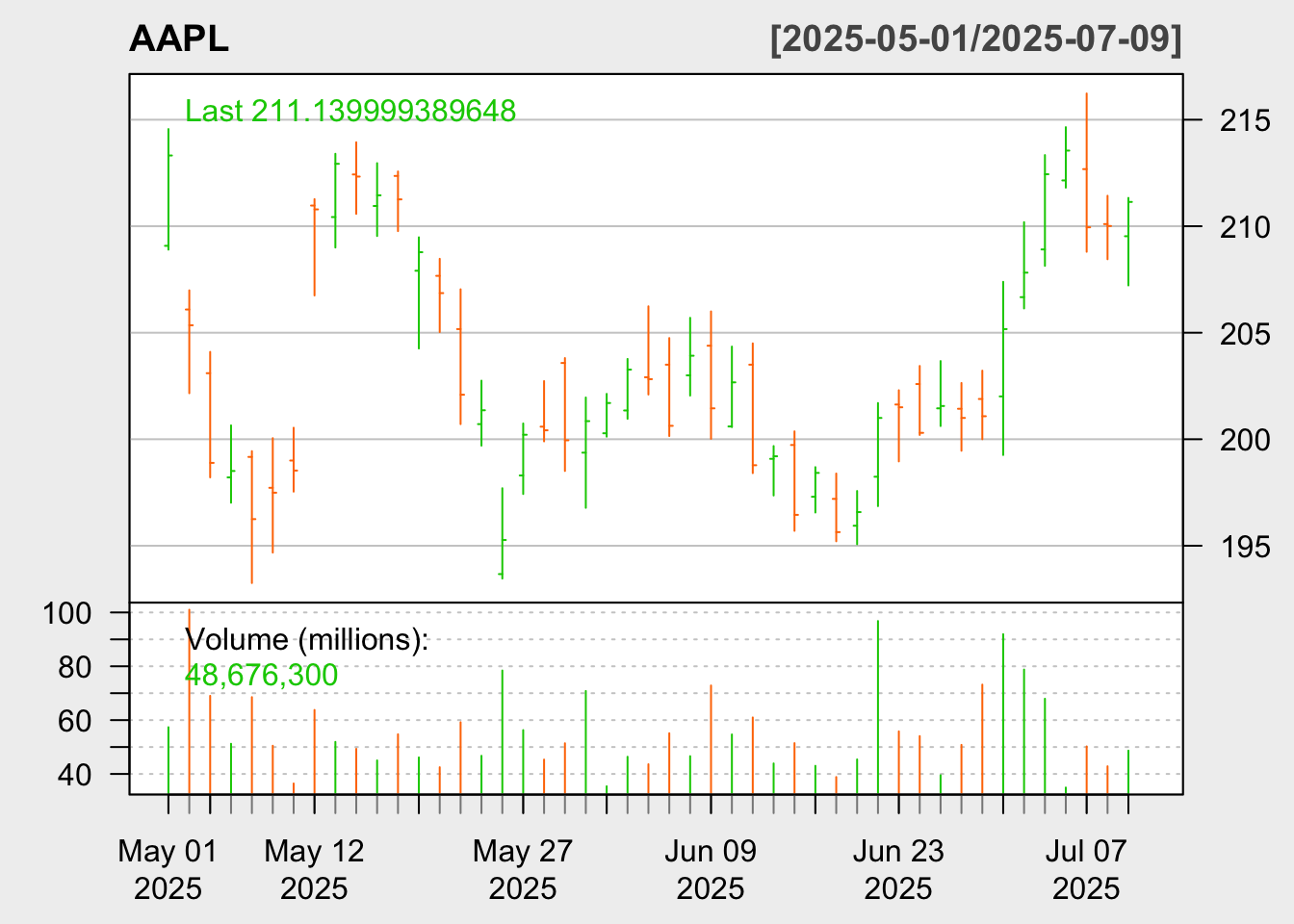This screenshot has height=924, width=1294.
Task: Click the 215 price axis label
Action: click(1245, 121)
